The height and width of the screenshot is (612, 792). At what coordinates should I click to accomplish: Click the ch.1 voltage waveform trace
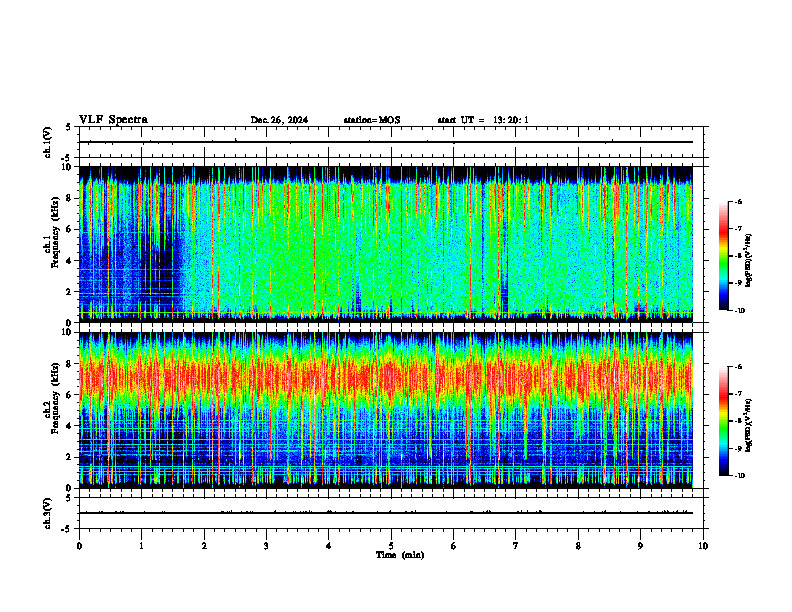point(386,142)
